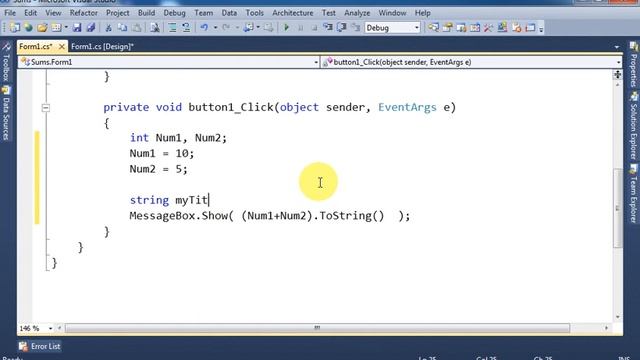Image resolution: width=640 pixels, height=360 pixels.
Task: Uncomment the selected lines icon
Action: coord(186,28)
